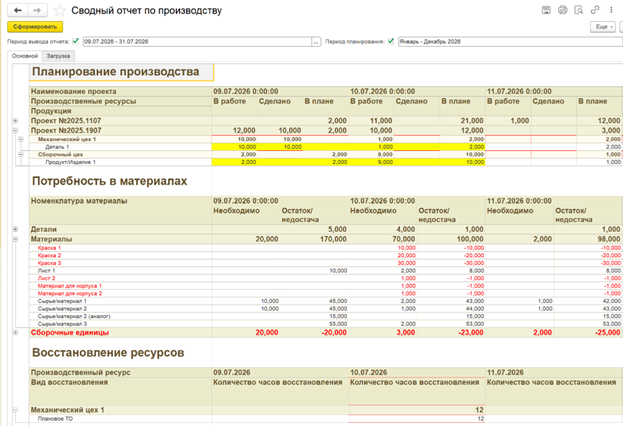Expand the Сборочные единицы group
Viewport: 623px width, 426px height.
click(15, 333)
